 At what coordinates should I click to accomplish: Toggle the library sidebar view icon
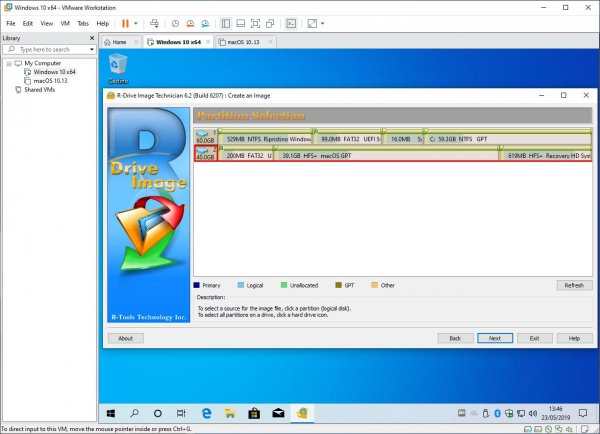226,24
